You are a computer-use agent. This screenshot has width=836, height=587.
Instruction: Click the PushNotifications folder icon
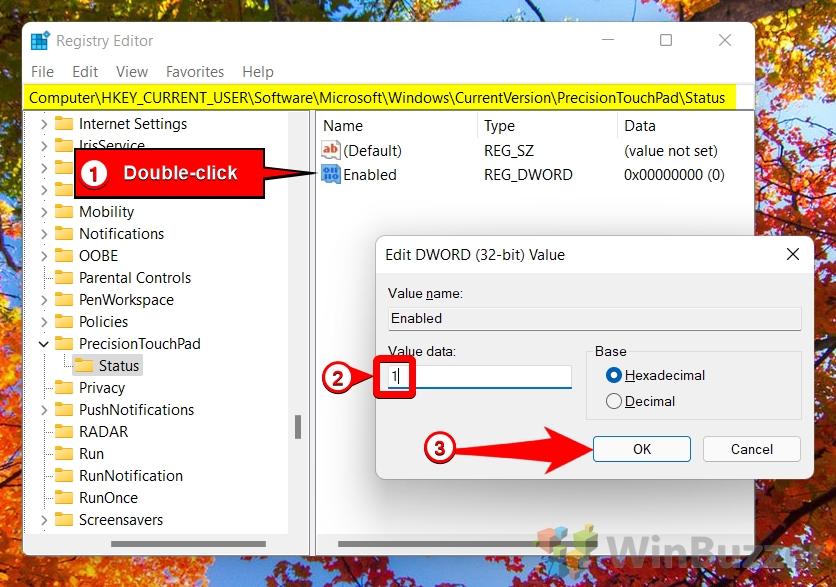64,409
